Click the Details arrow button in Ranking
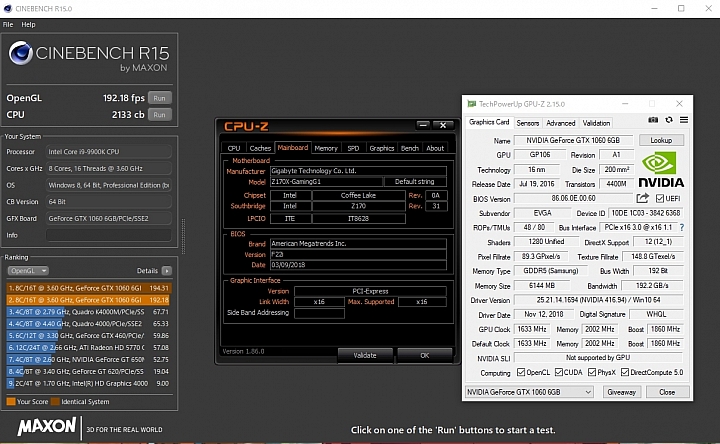 coord(167,271)
